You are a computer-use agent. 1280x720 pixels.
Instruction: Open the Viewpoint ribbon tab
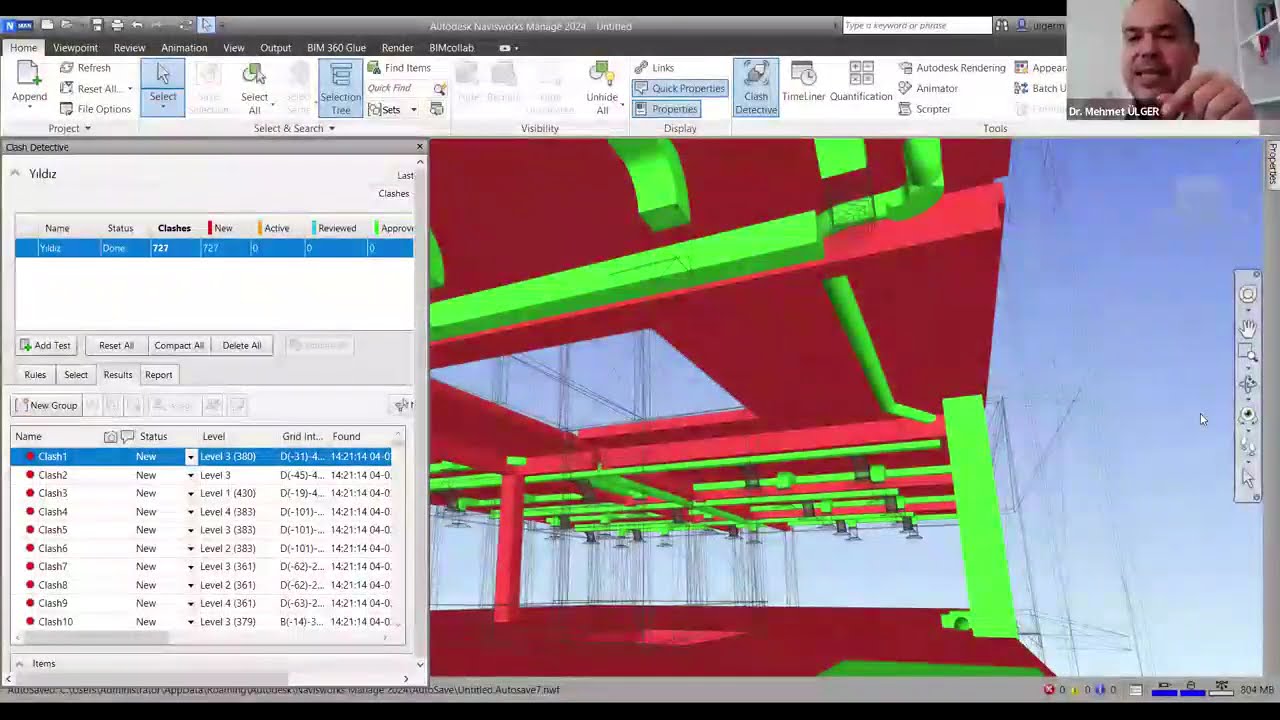tap(75, 48)
